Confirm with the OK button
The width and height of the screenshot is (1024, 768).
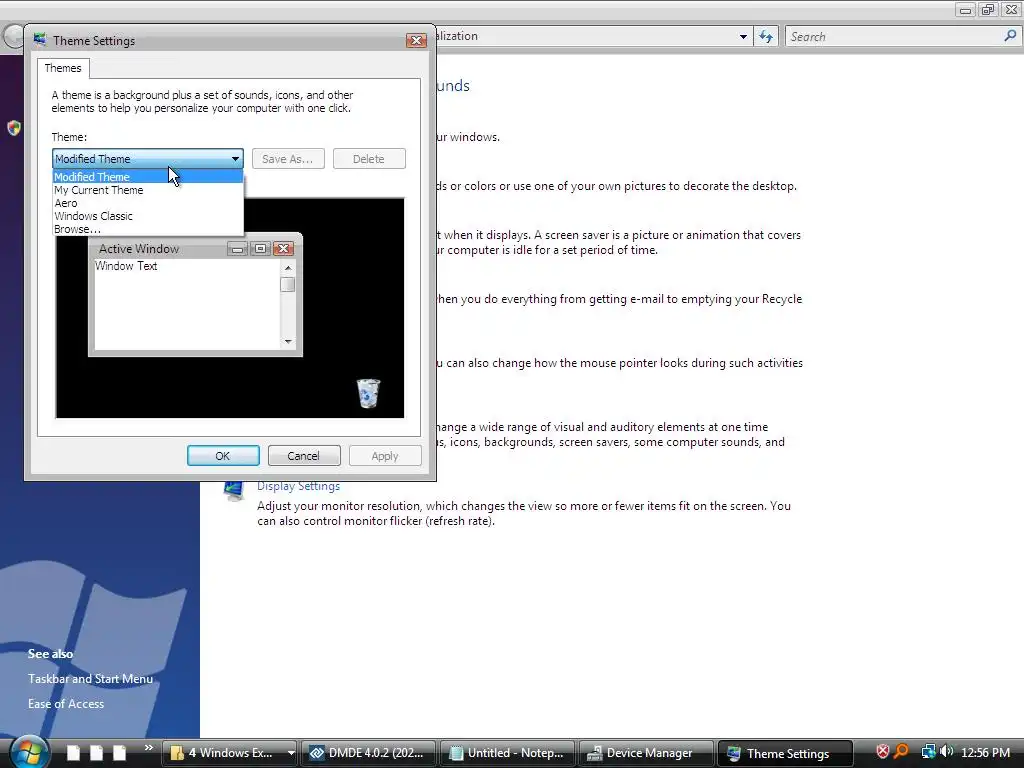pos(223,456)
